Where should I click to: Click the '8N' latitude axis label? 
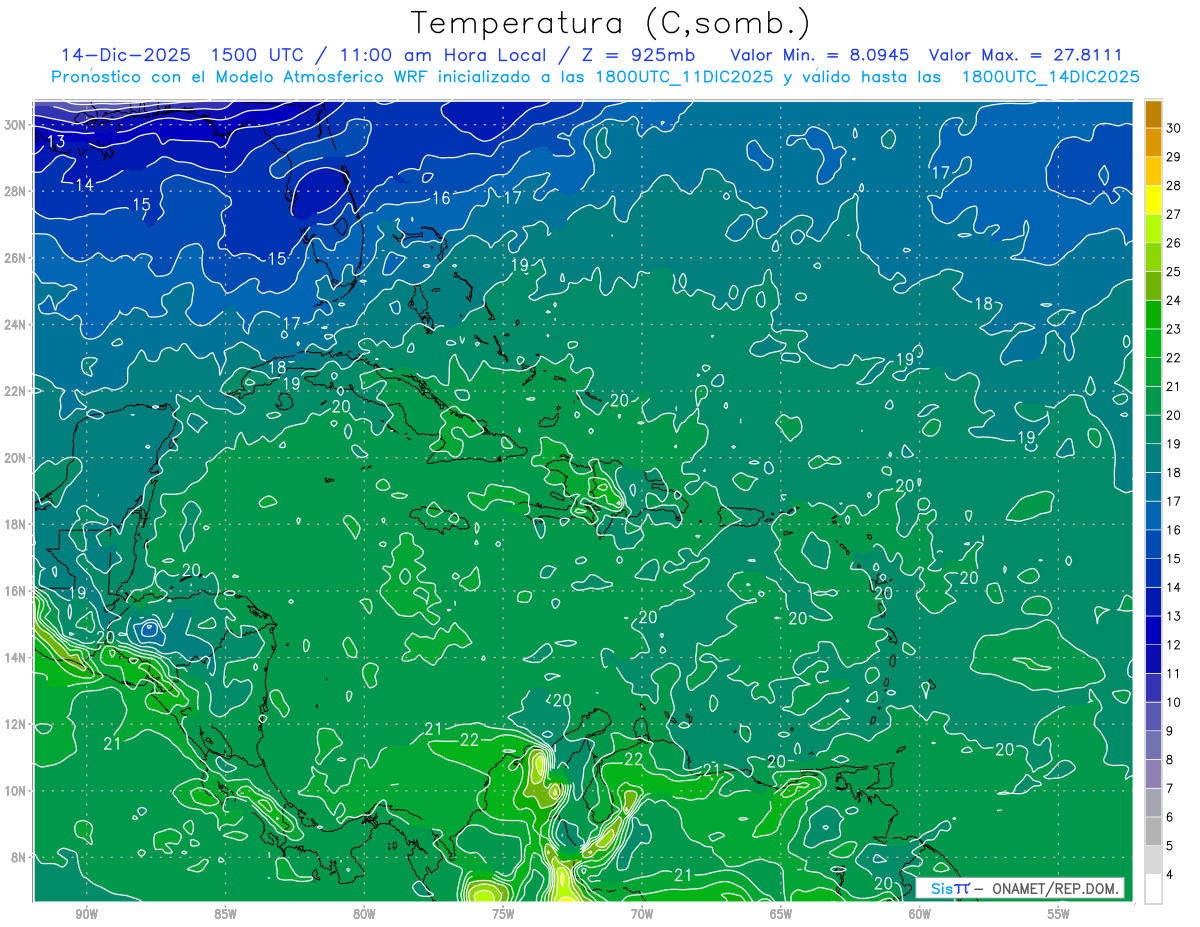[x=19, y=857]
